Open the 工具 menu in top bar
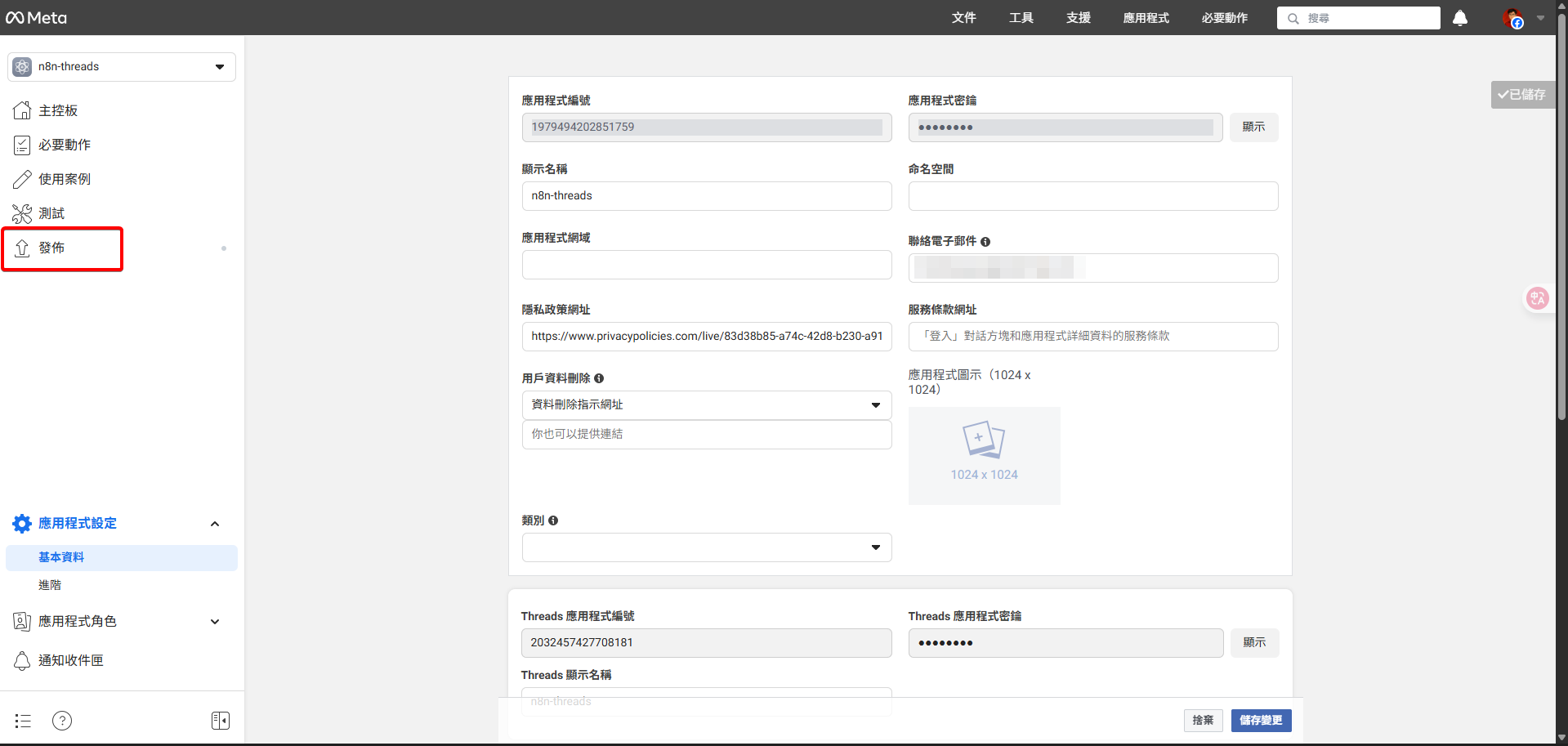Viewport: 1568px width, 746px height. 1020,18
